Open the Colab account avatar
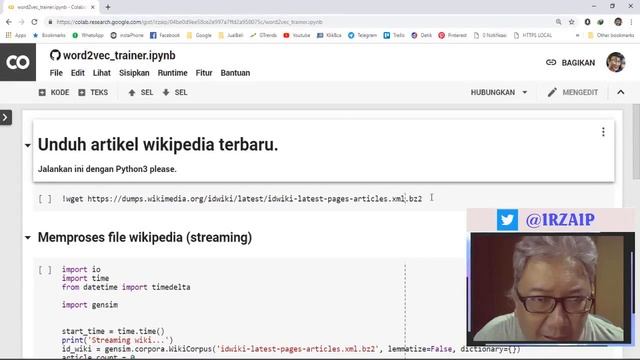The width and height of the screenshot is (640, 360). 616,62
